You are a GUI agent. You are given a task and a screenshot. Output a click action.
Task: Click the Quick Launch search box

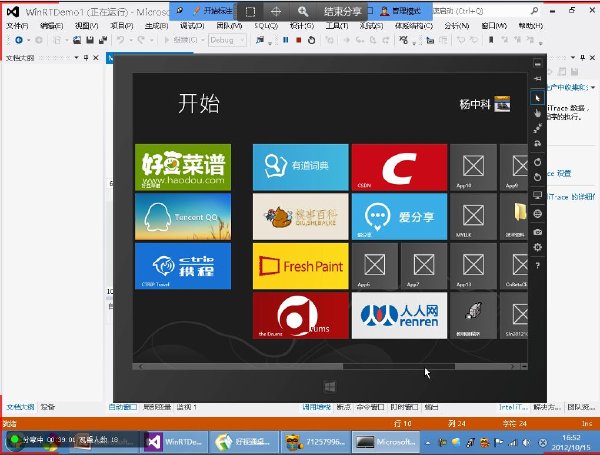click(x=486, y=11)
